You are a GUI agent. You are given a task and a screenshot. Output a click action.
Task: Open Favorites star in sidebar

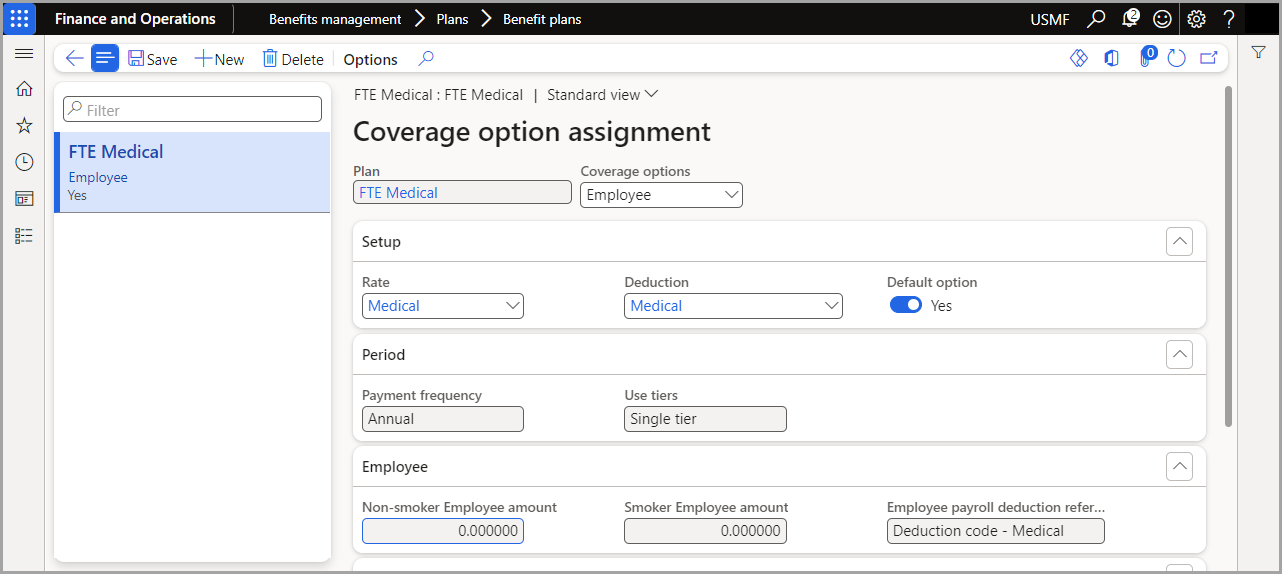(x=24, y=125)
